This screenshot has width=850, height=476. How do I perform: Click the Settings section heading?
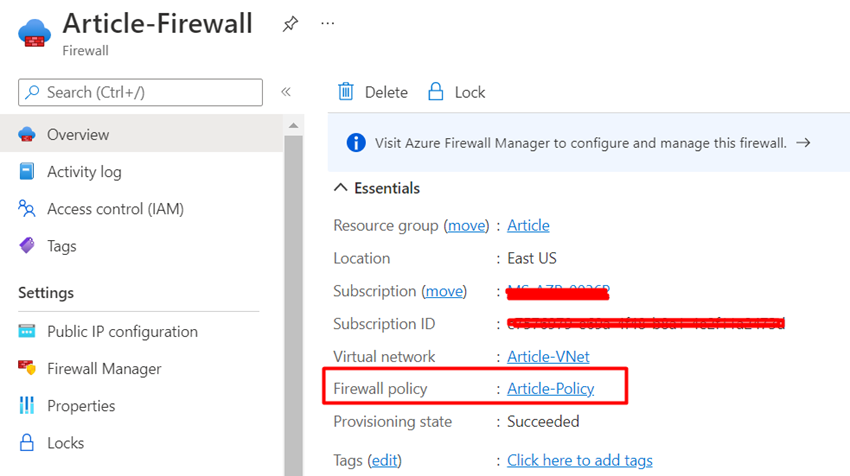pyautogui.click(x=46, y=293)
